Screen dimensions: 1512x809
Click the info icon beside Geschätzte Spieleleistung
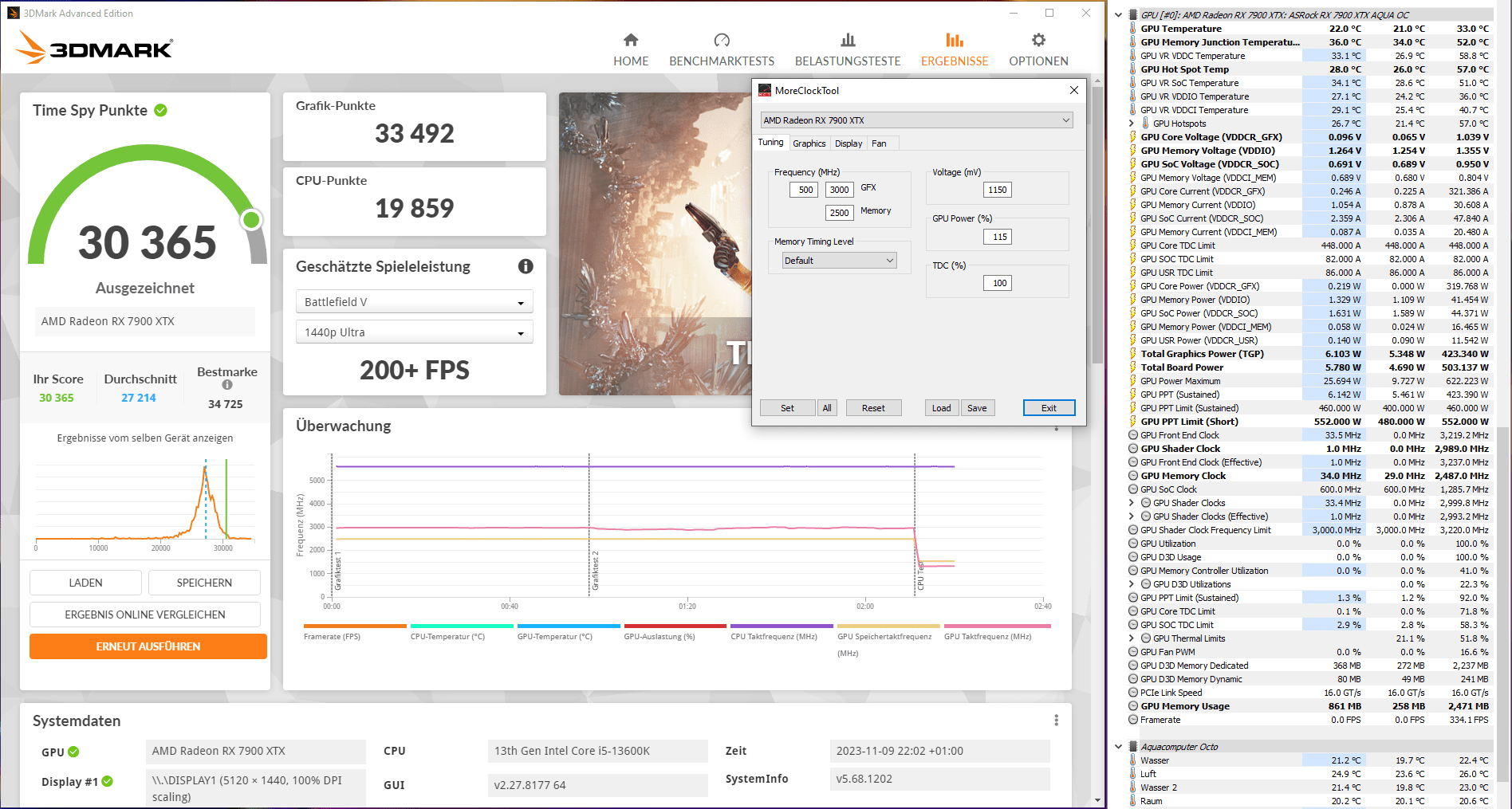click(x=526, y=266)
